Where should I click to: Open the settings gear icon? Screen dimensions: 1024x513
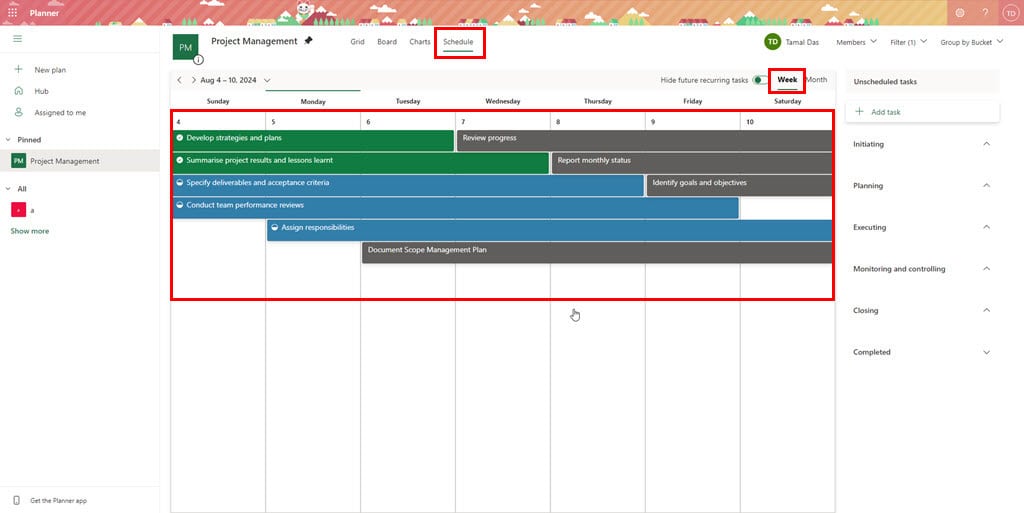[960, 13]
